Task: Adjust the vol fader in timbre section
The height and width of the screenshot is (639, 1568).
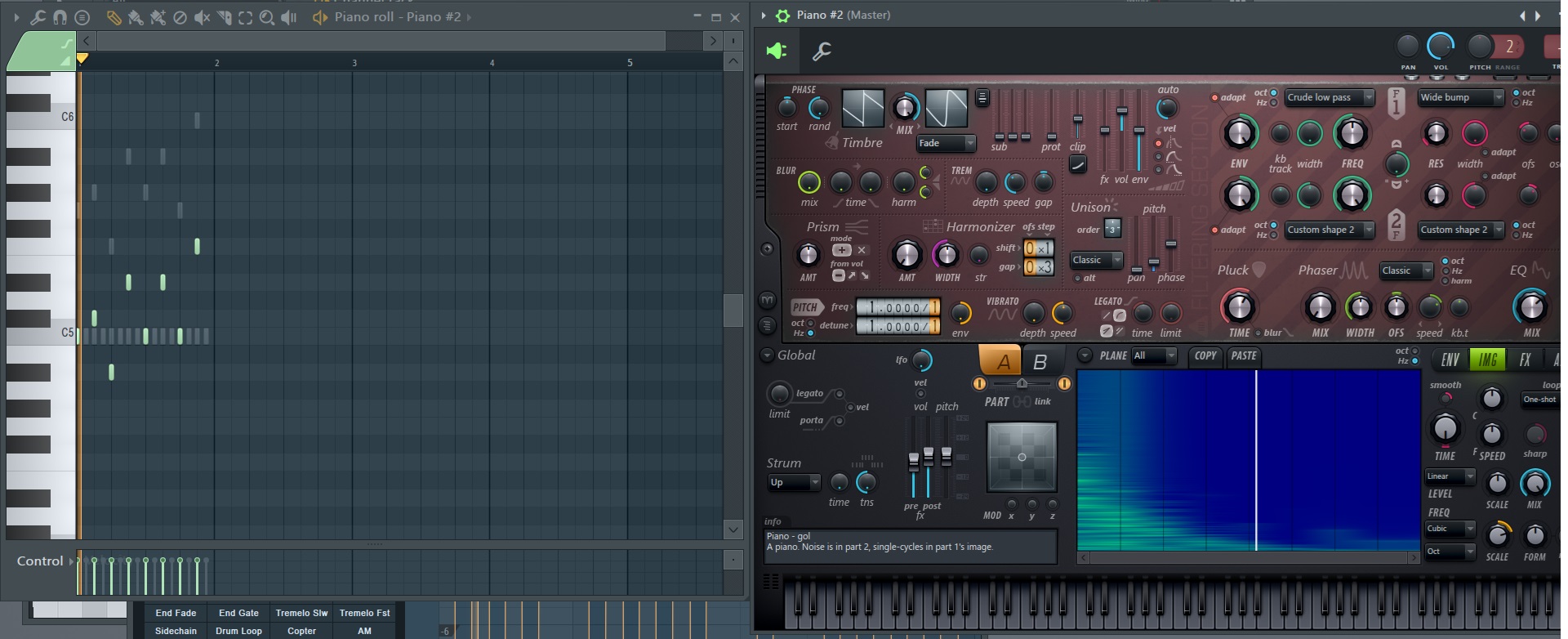Action: [1122, 110]
